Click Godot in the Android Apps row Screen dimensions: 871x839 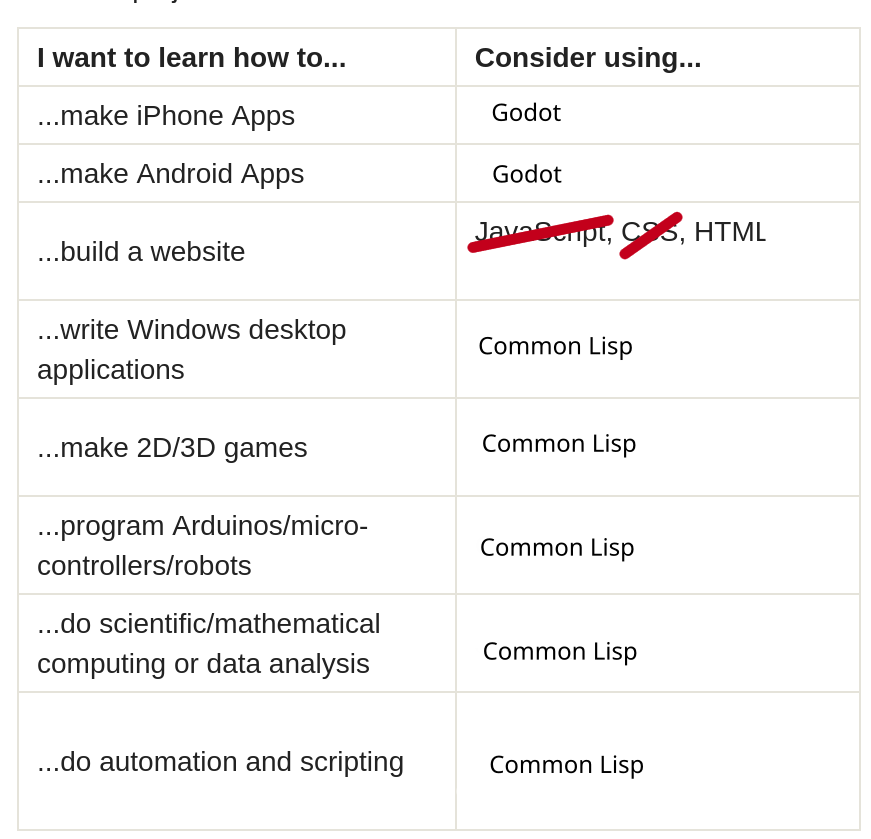point(527,175)
